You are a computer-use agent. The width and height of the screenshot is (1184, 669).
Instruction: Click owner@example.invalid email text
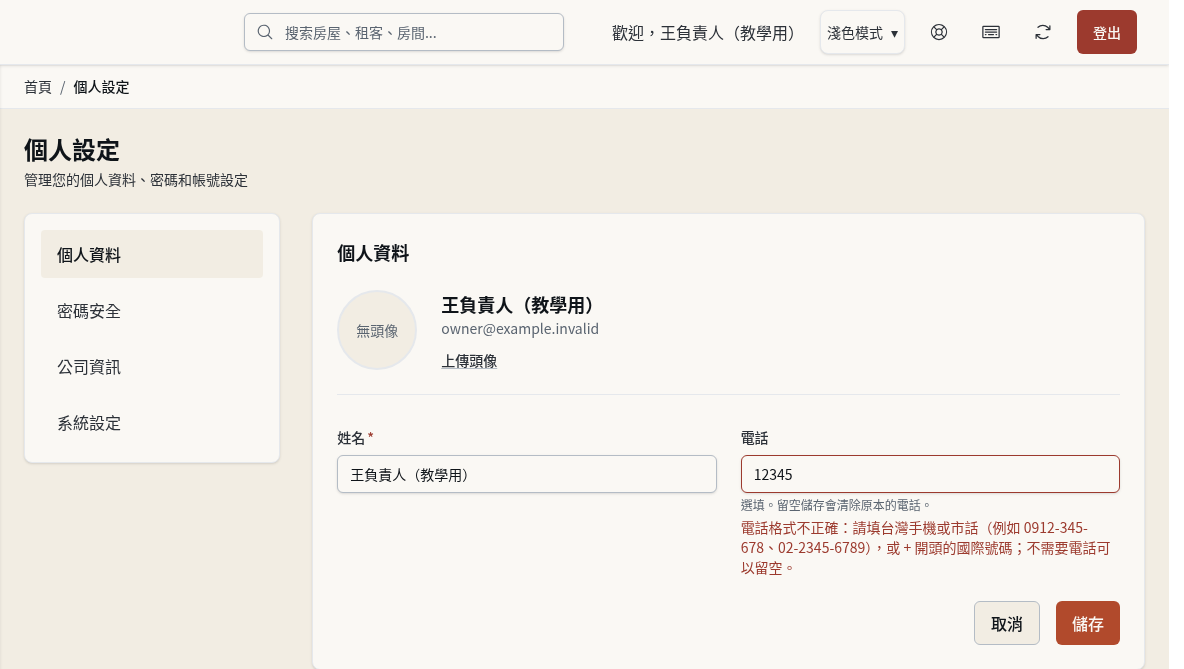[x=520, y=329]
